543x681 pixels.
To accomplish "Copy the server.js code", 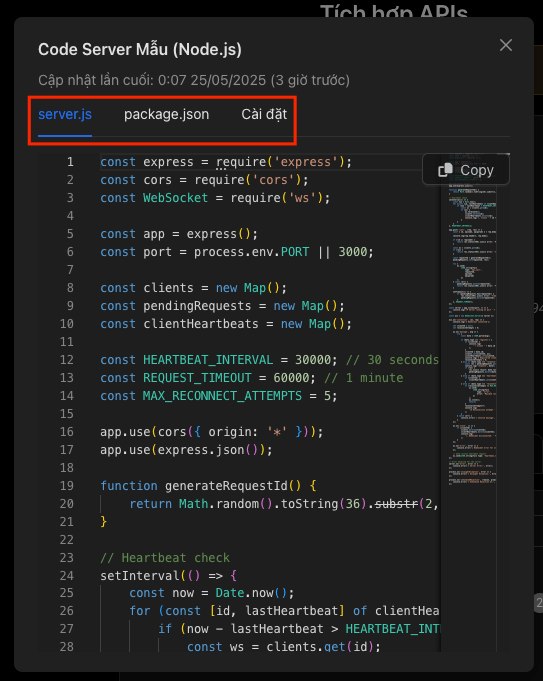I will click(466, 170).
